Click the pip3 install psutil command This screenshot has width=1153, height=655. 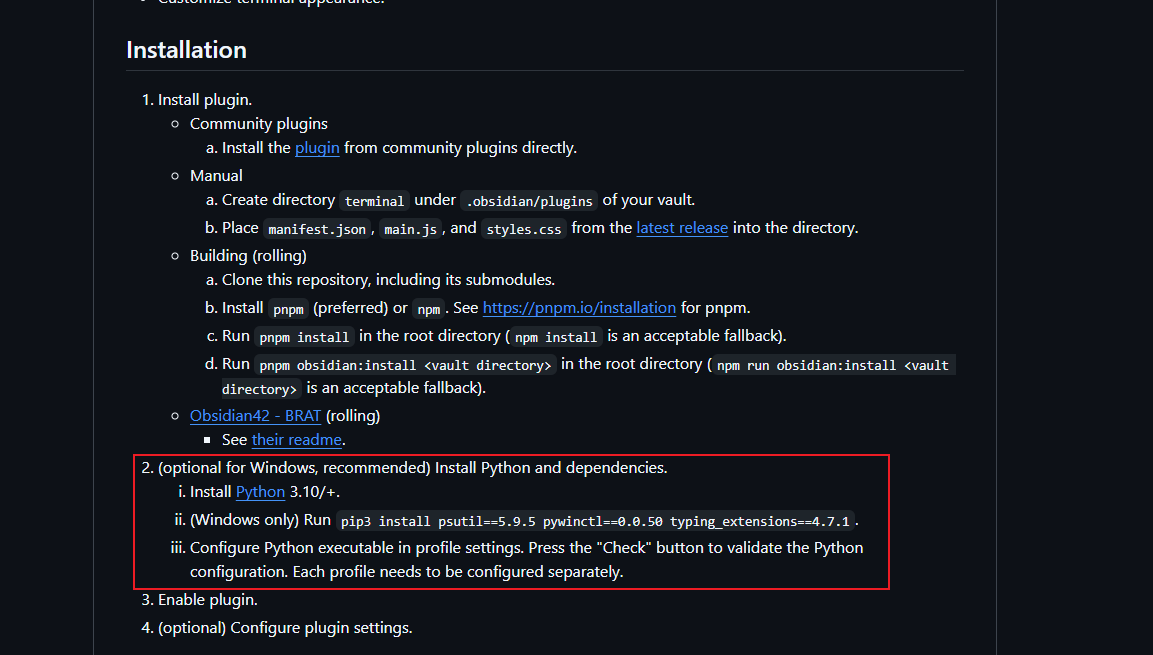pos(595,521)
